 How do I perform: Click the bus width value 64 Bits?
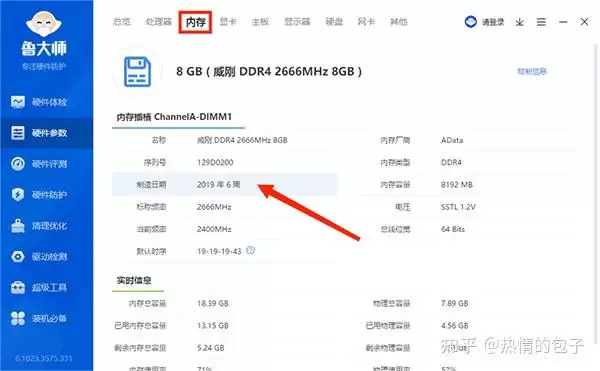(453, 229)
